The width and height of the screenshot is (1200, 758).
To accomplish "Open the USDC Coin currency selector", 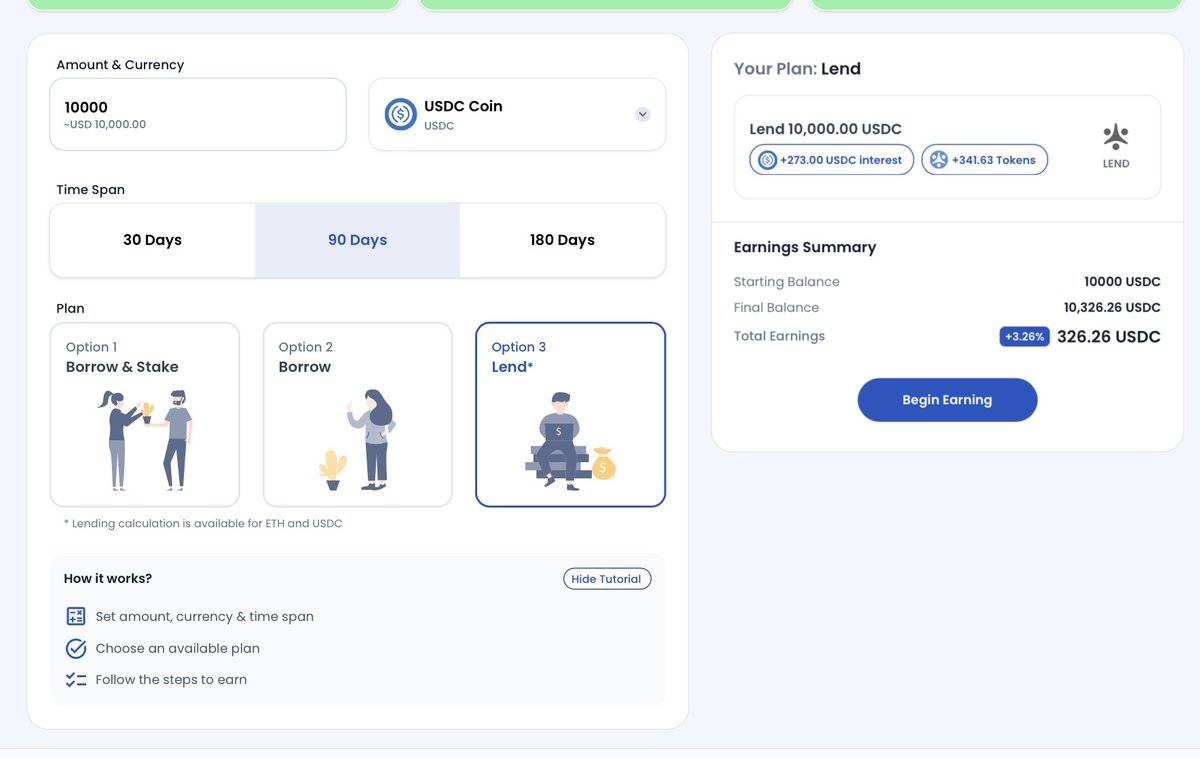I will (517, 115).
